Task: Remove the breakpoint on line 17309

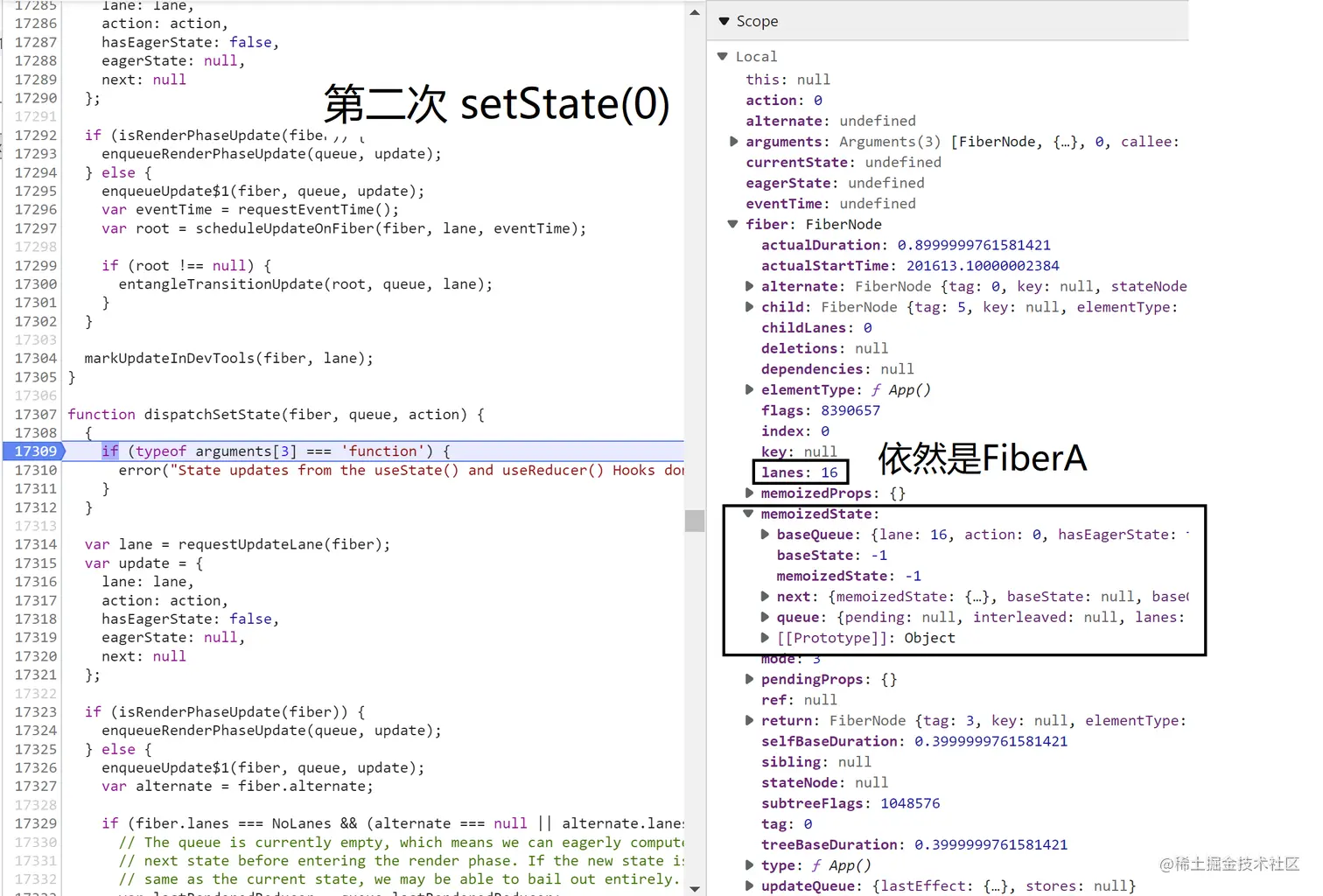Action: tap(35, 451)
